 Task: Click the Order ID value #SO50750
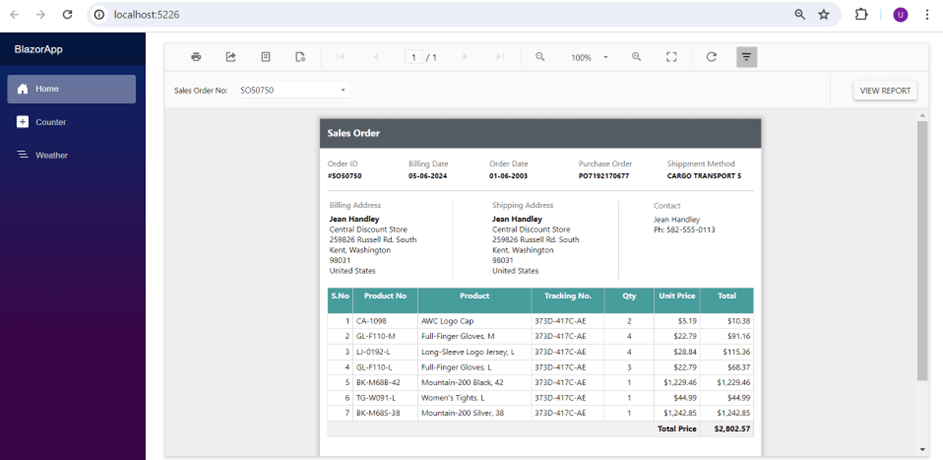click(345, 176)
